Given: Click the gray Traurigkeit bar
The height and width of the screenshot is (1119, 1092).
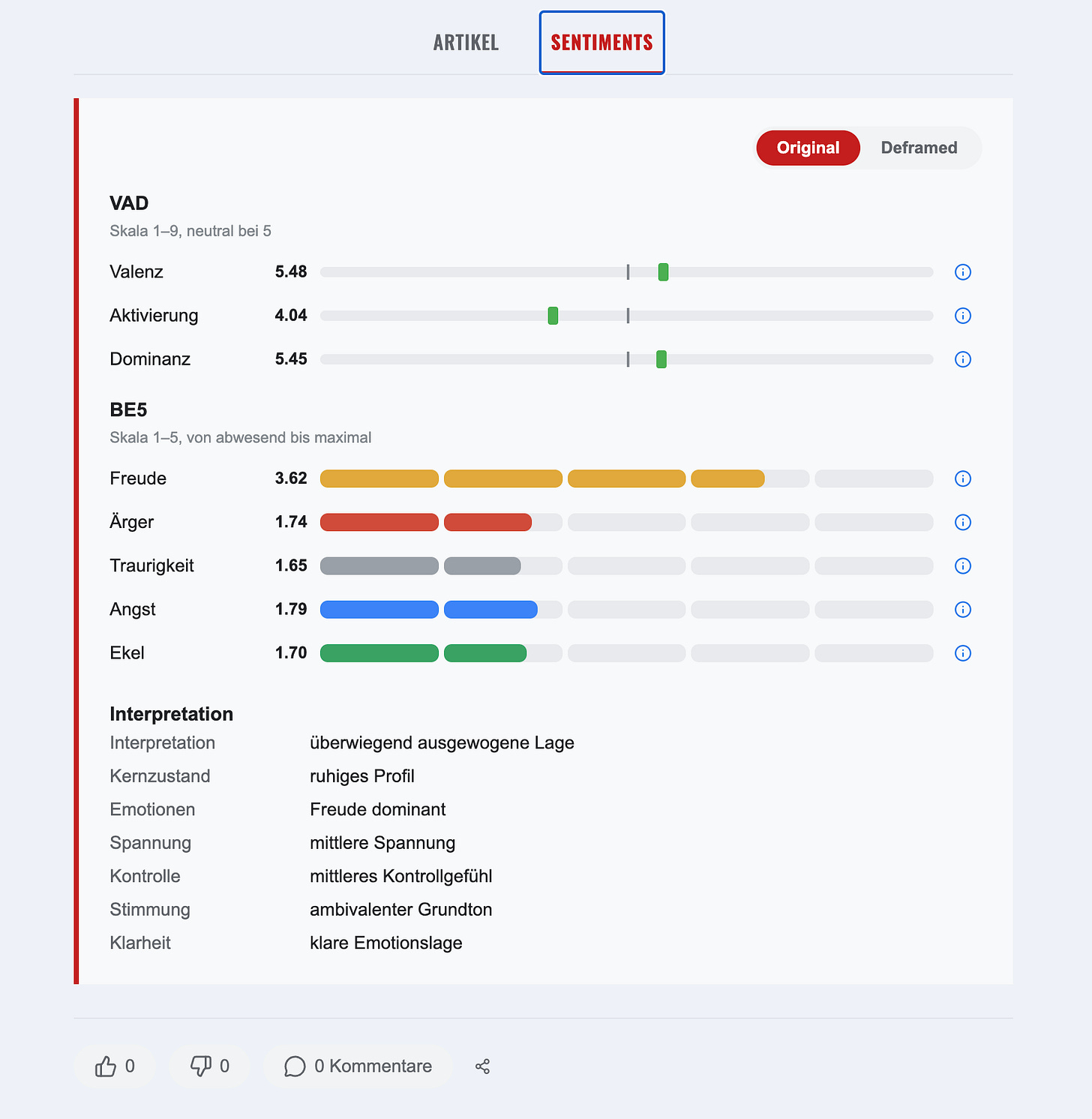Looking at the screenshot, I should [421, 565].
